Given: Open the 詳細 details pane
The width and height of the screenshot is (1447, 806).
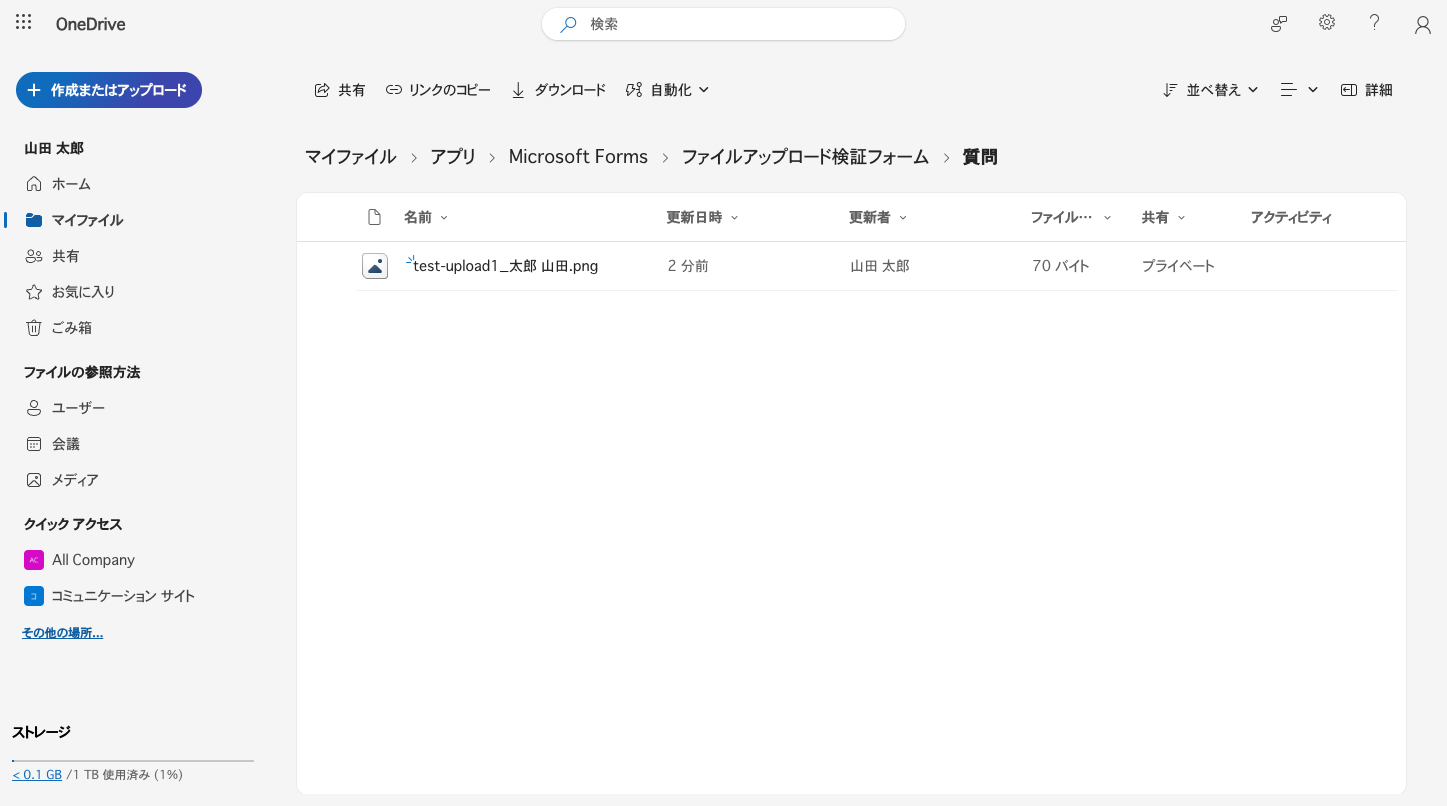Looking at the screenshot, I should click(x=1366, y=90).
